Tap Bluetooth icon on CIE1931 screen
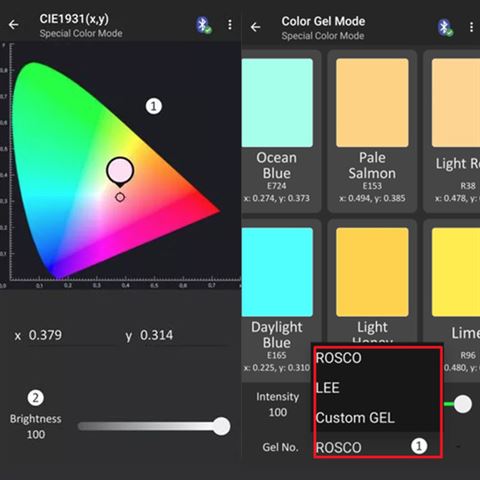 203,25
